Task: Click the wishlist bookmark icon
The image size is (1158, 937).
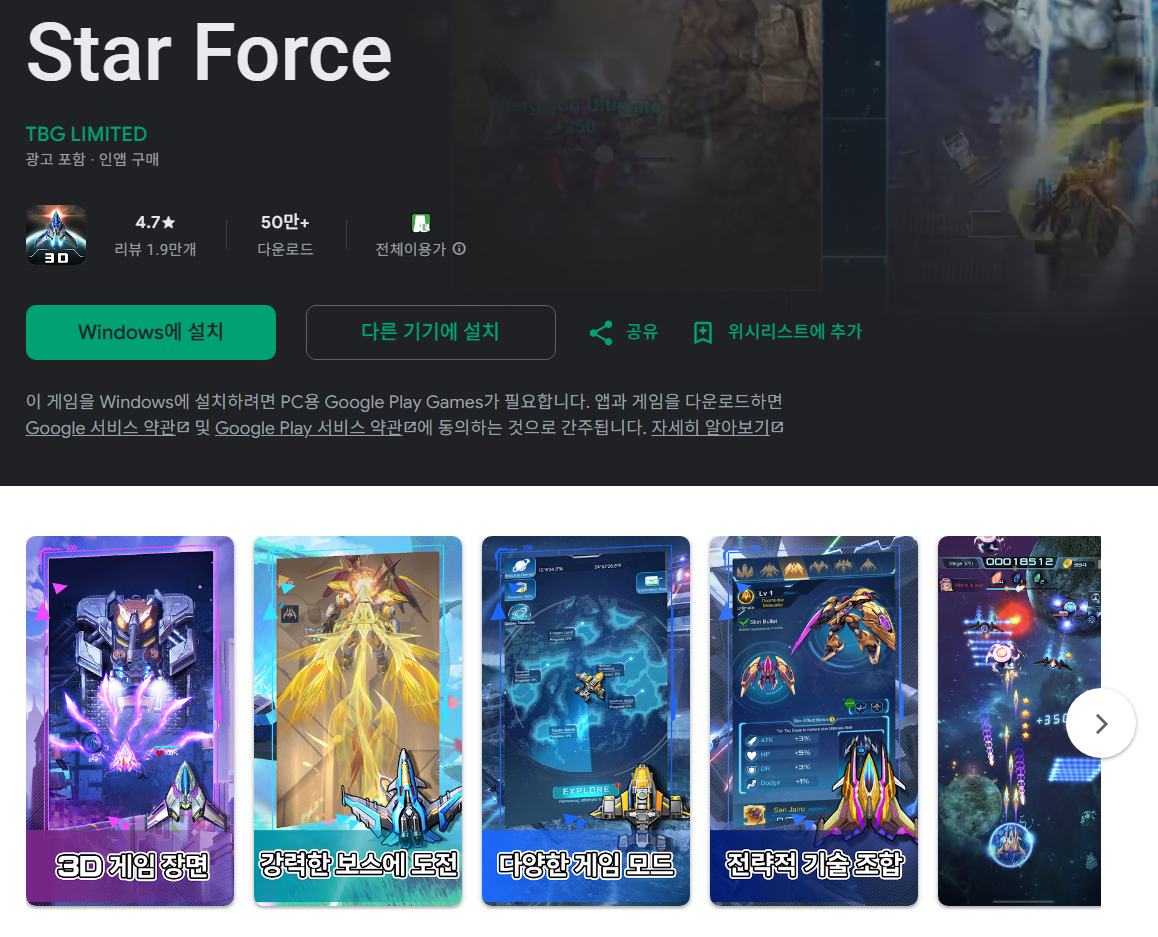Action: 702,333
